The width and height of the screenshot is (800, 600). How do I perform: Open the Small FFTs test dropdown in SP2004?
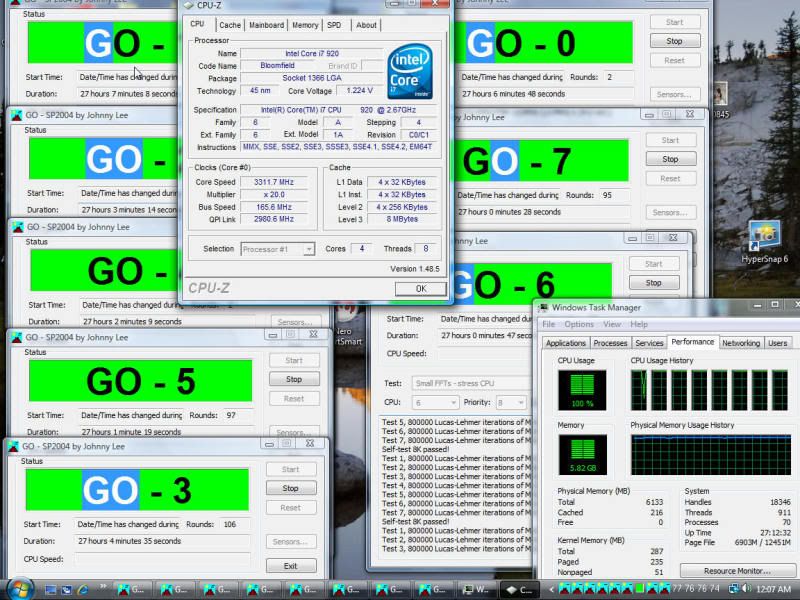click(472, 383)
